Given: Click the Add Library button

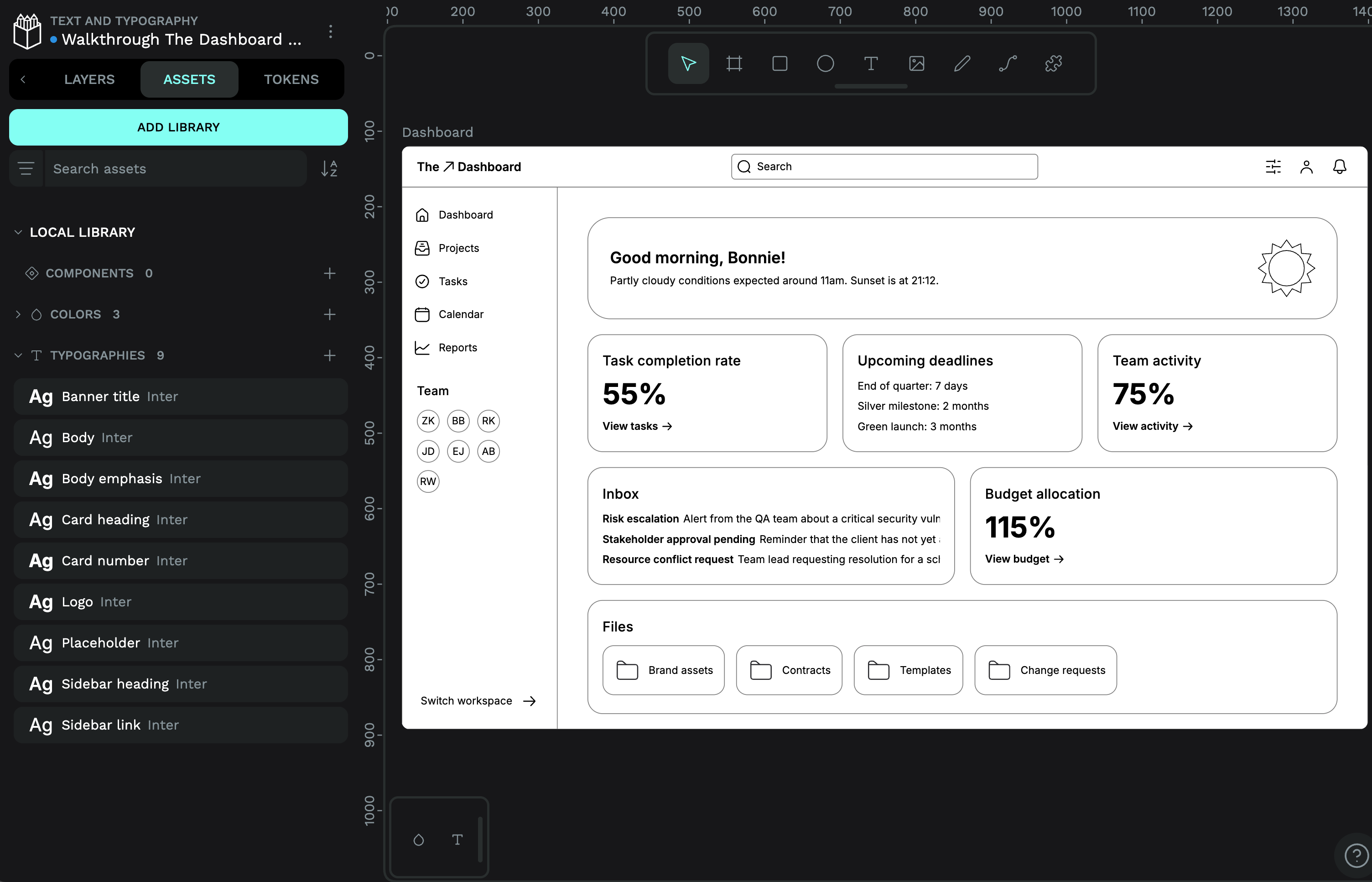Looking at the screenshot, I should click(x=178, y=127).
